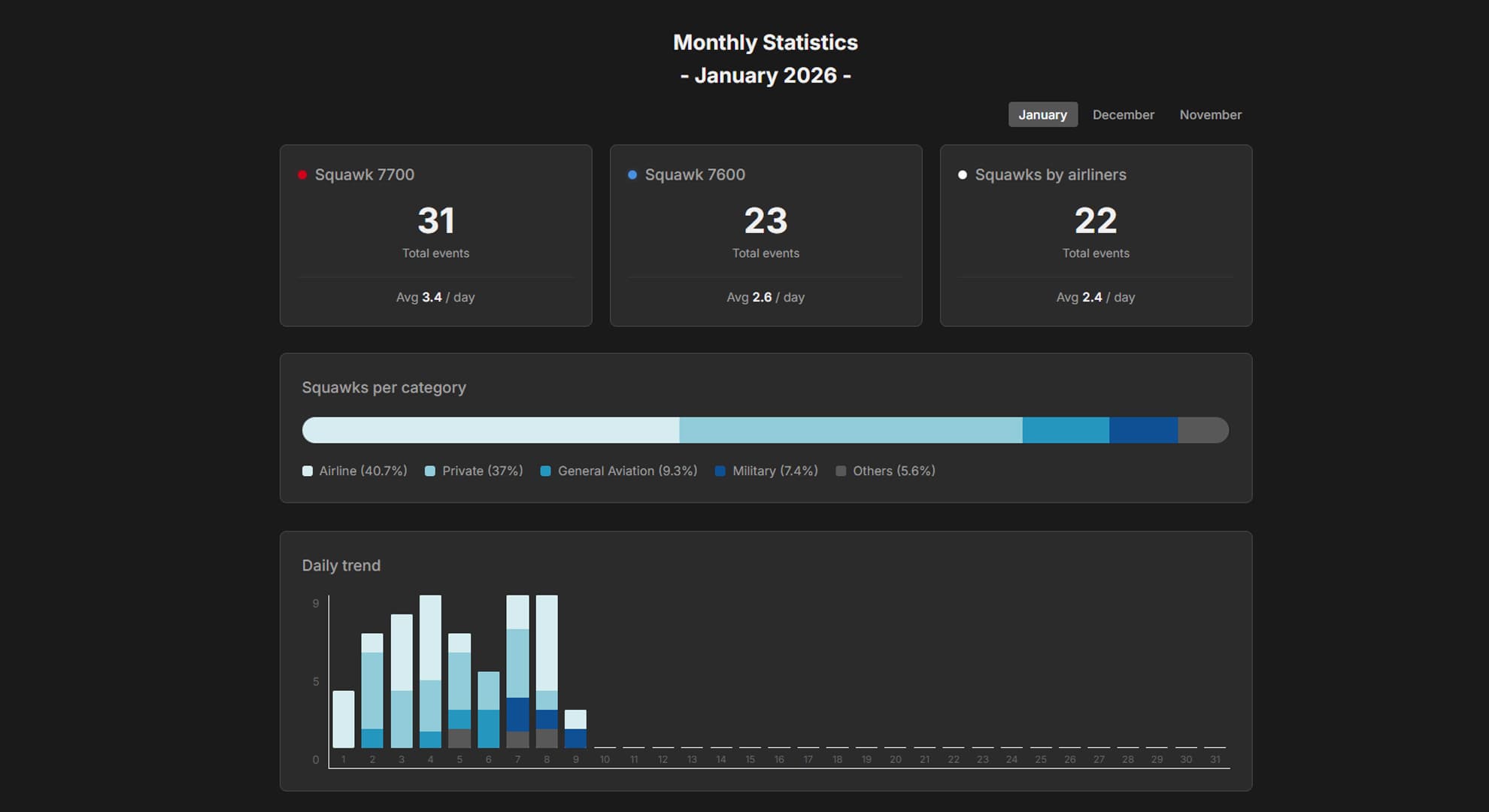Click the Military segment of category bar
This screenshot has height=812, width=1489.
[x=1143, y=430]
